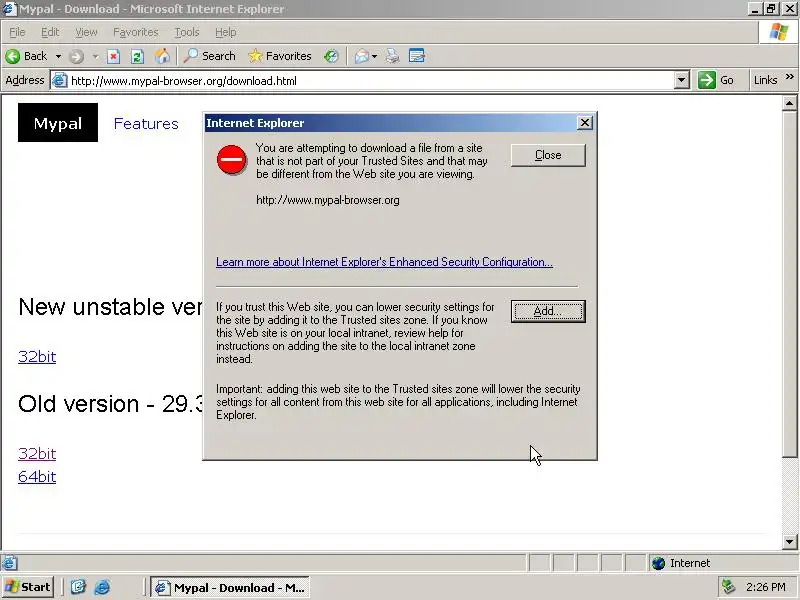Click Show Desktop quick launch icon
Screen dimensions: 800x600
78,588
